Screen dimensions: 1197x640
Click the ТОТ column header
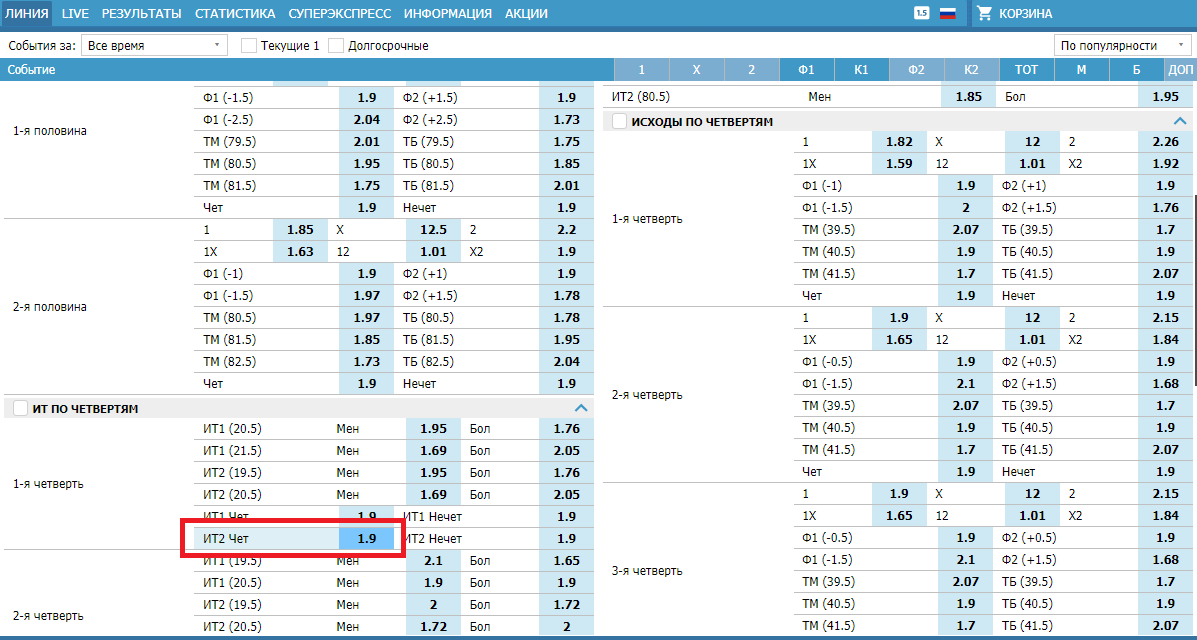(x=1026, y=70)
